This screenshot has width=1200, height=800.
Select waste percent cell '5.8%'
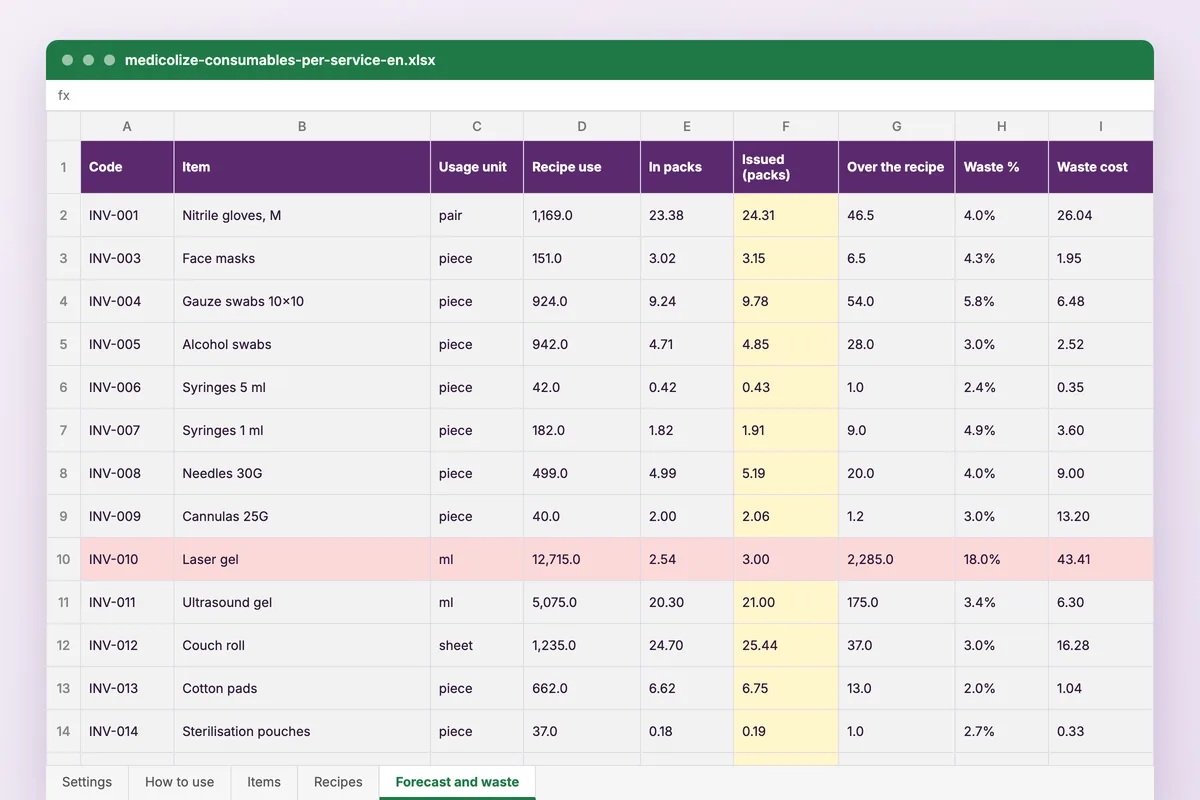click(x=1002, y=301)
